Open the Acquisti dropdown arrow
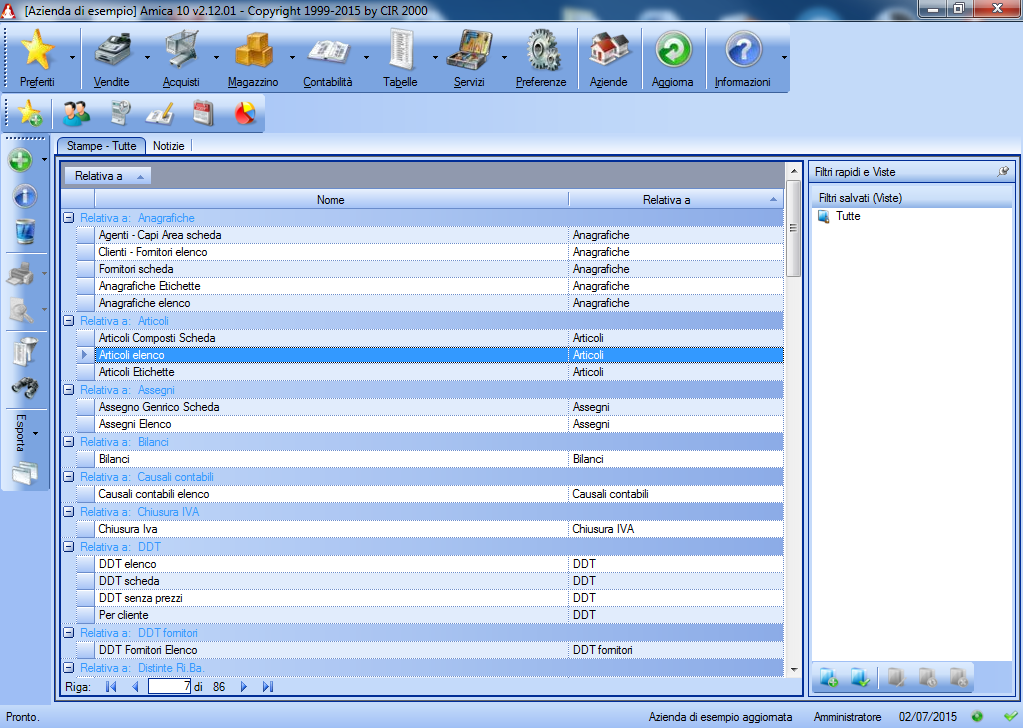The width and height of the screenshot is (1023, 728). pos(217,57)
